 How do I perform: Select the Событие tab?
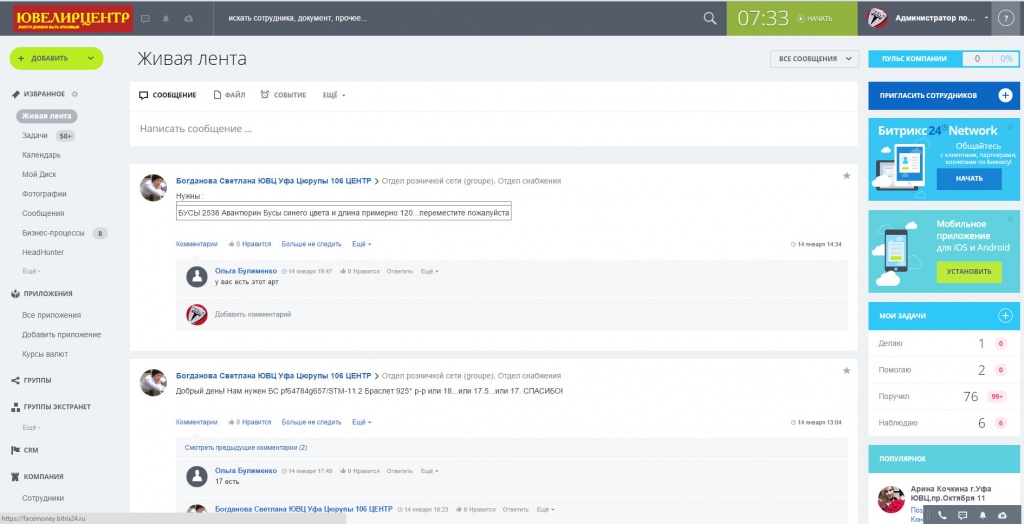(283, 95)
